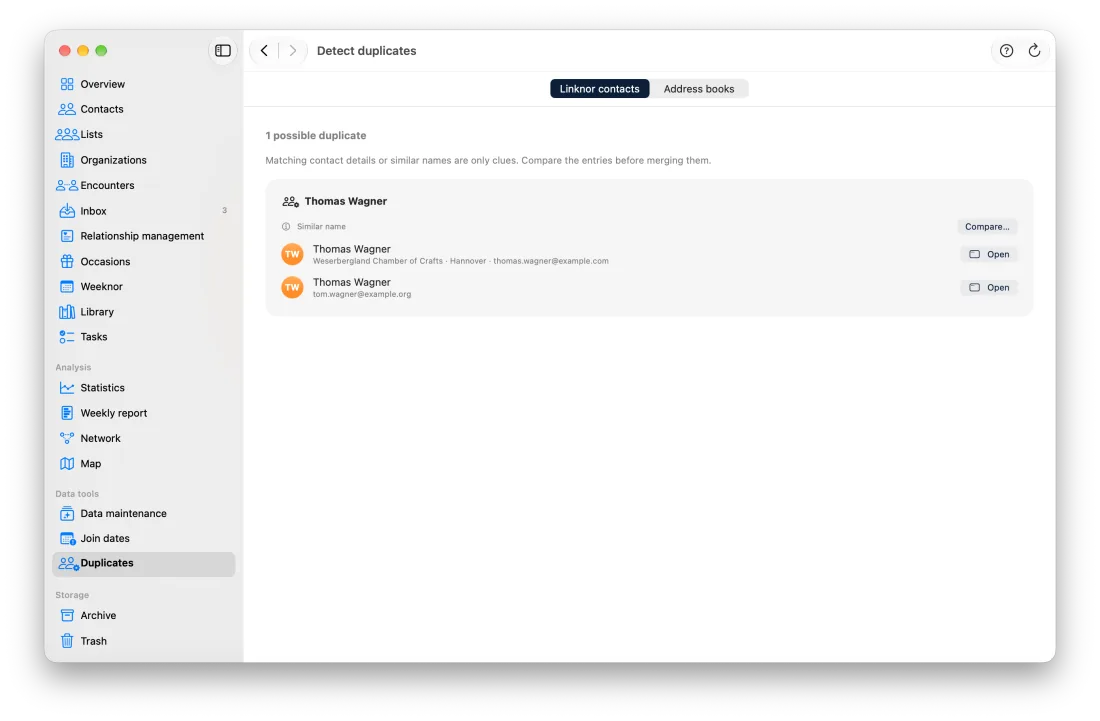Screen dimensions: 1100x721
Task: Click the "Detect duplicates" window title
Action: (366, 50)
